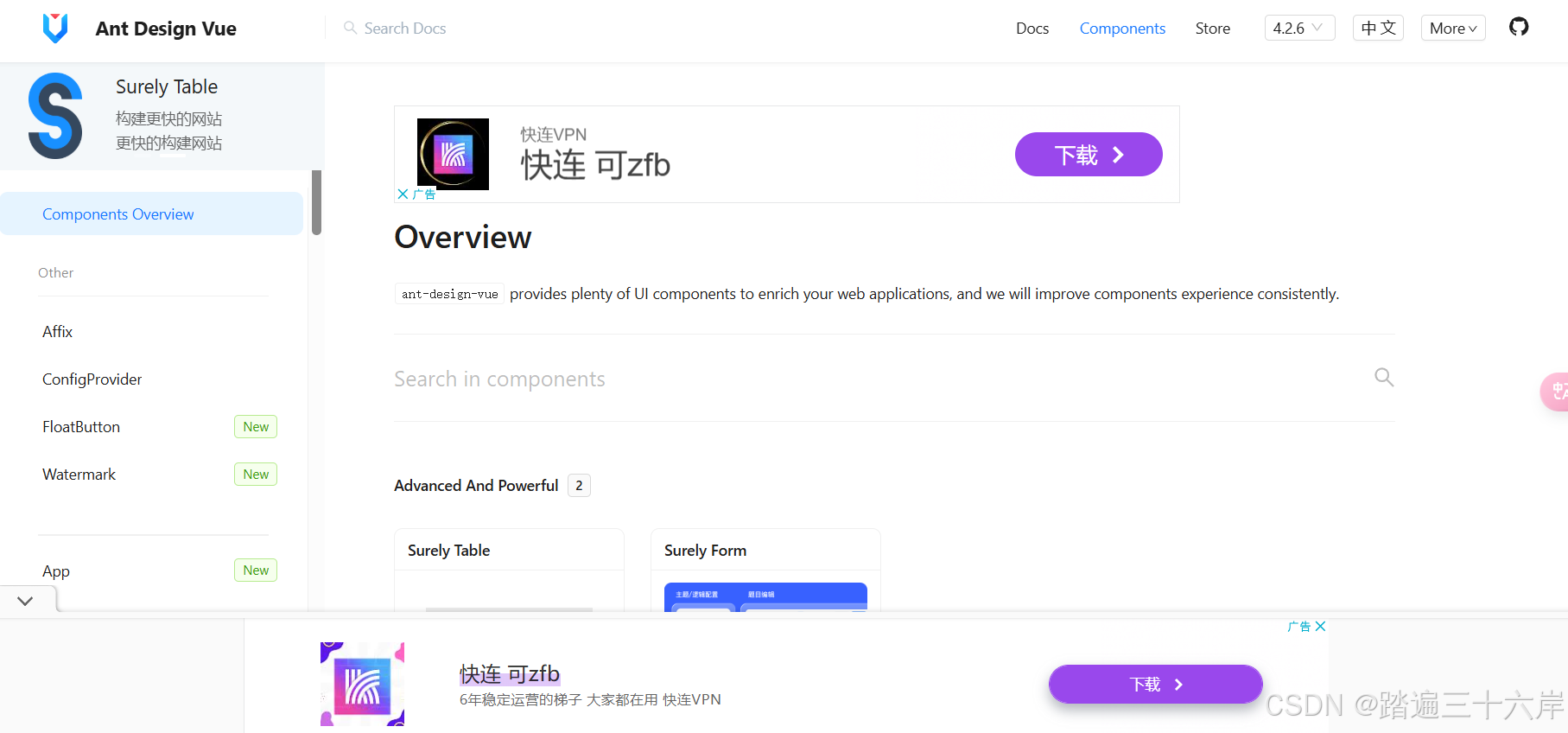Go to Docs in top navigation

point(1032,29)
